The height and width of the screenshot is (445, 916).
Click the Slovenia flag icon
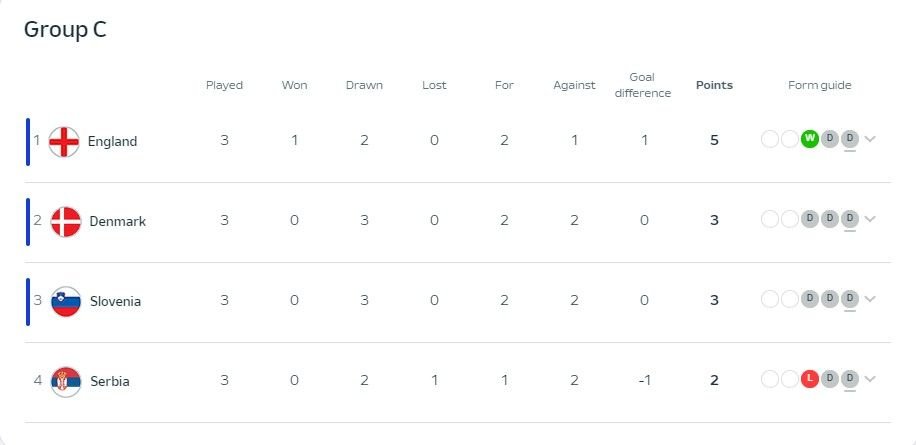pos(66,302)
